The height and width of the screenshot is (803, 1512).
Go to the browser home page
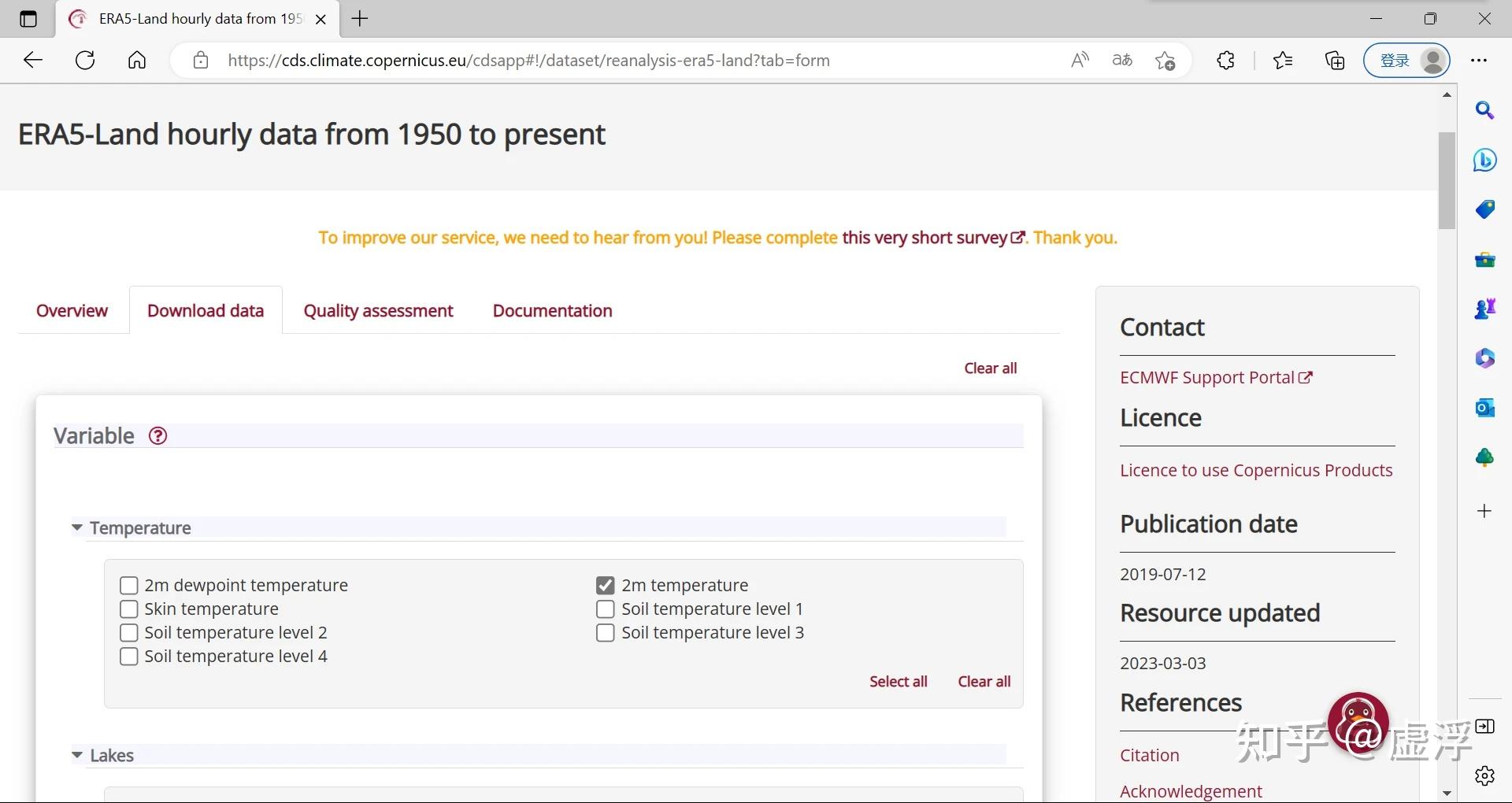137,61
